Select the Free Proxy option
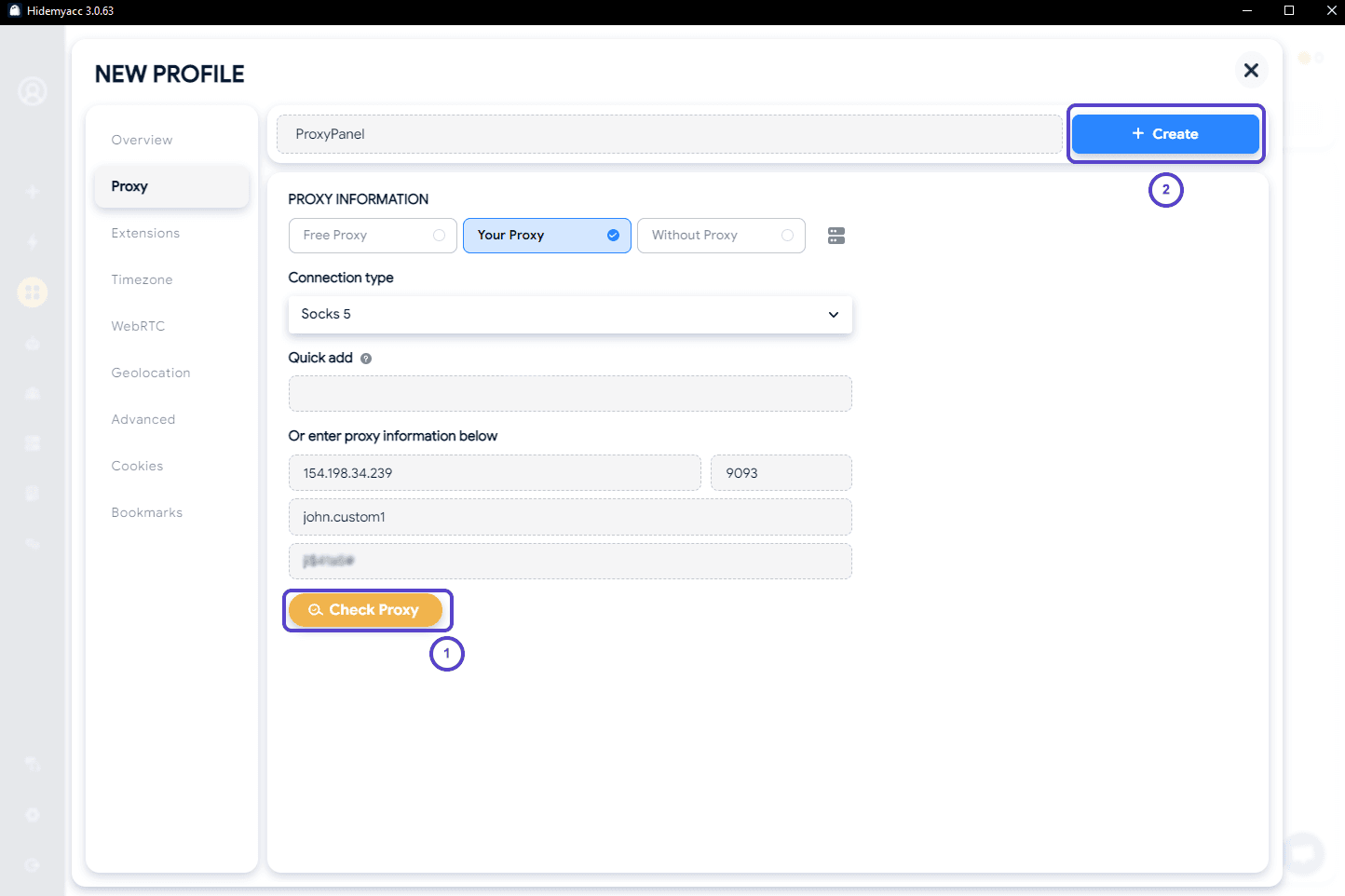1345x896 pixels. coord(373,236)
